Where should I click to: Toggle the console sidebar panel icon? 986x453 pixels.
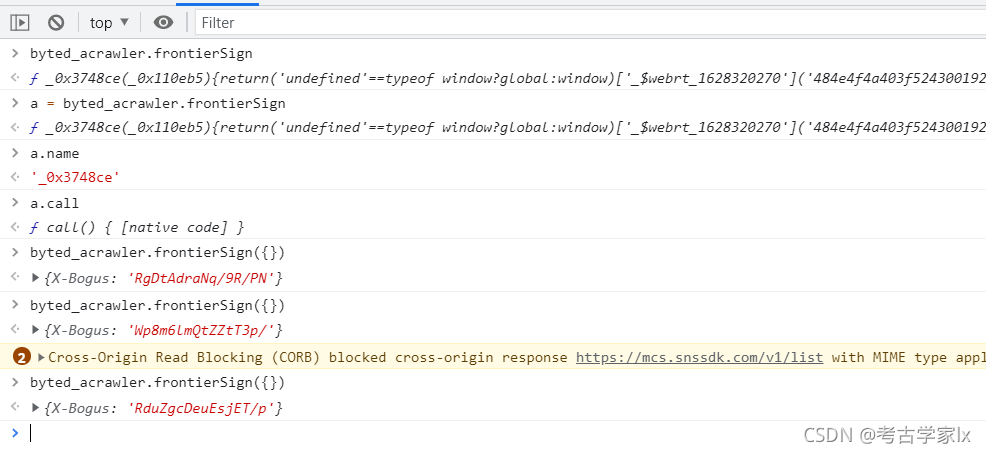click(19, 23)
